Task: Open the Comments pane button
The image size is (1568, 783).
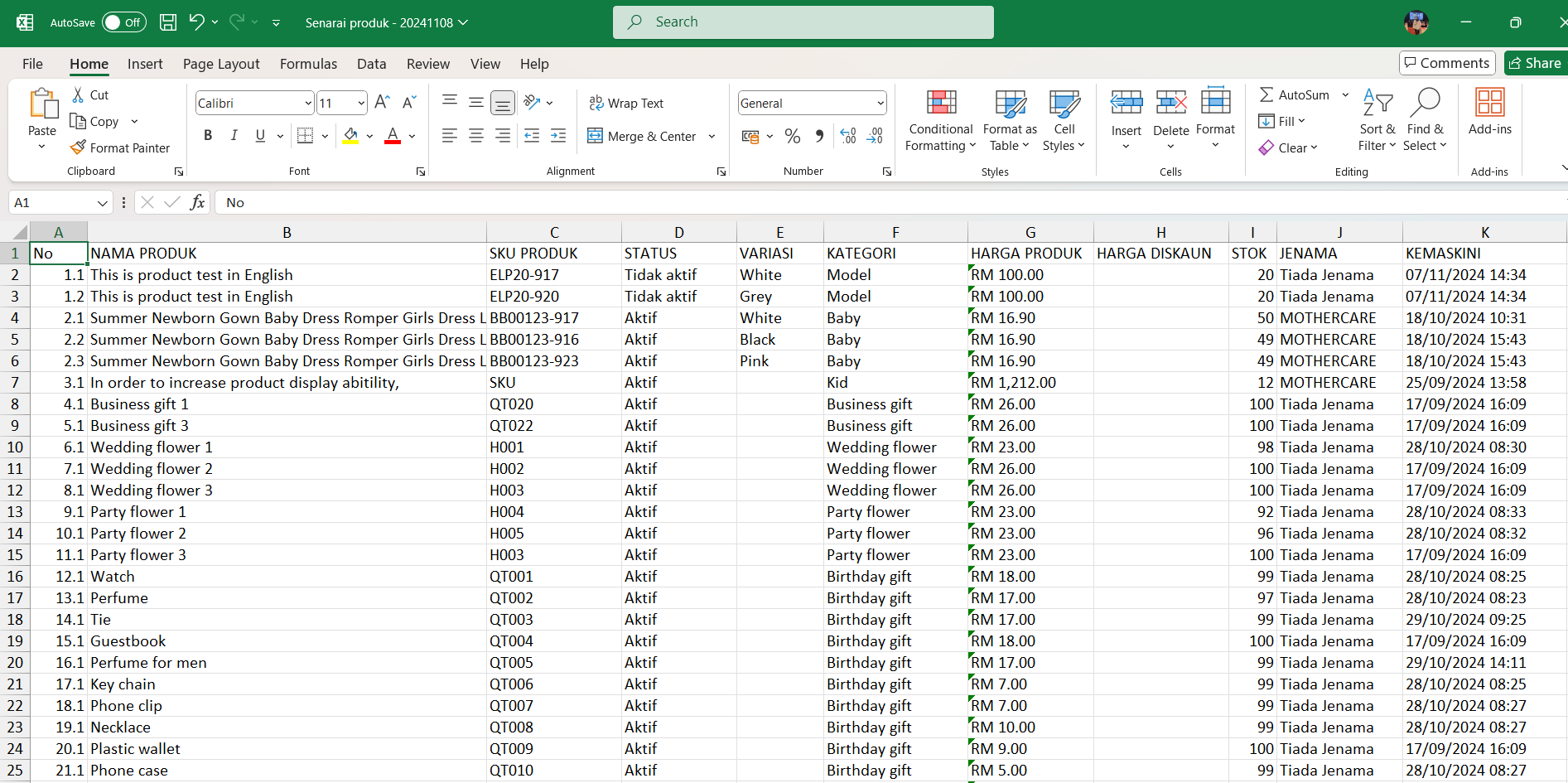Action: point(1446,63)
